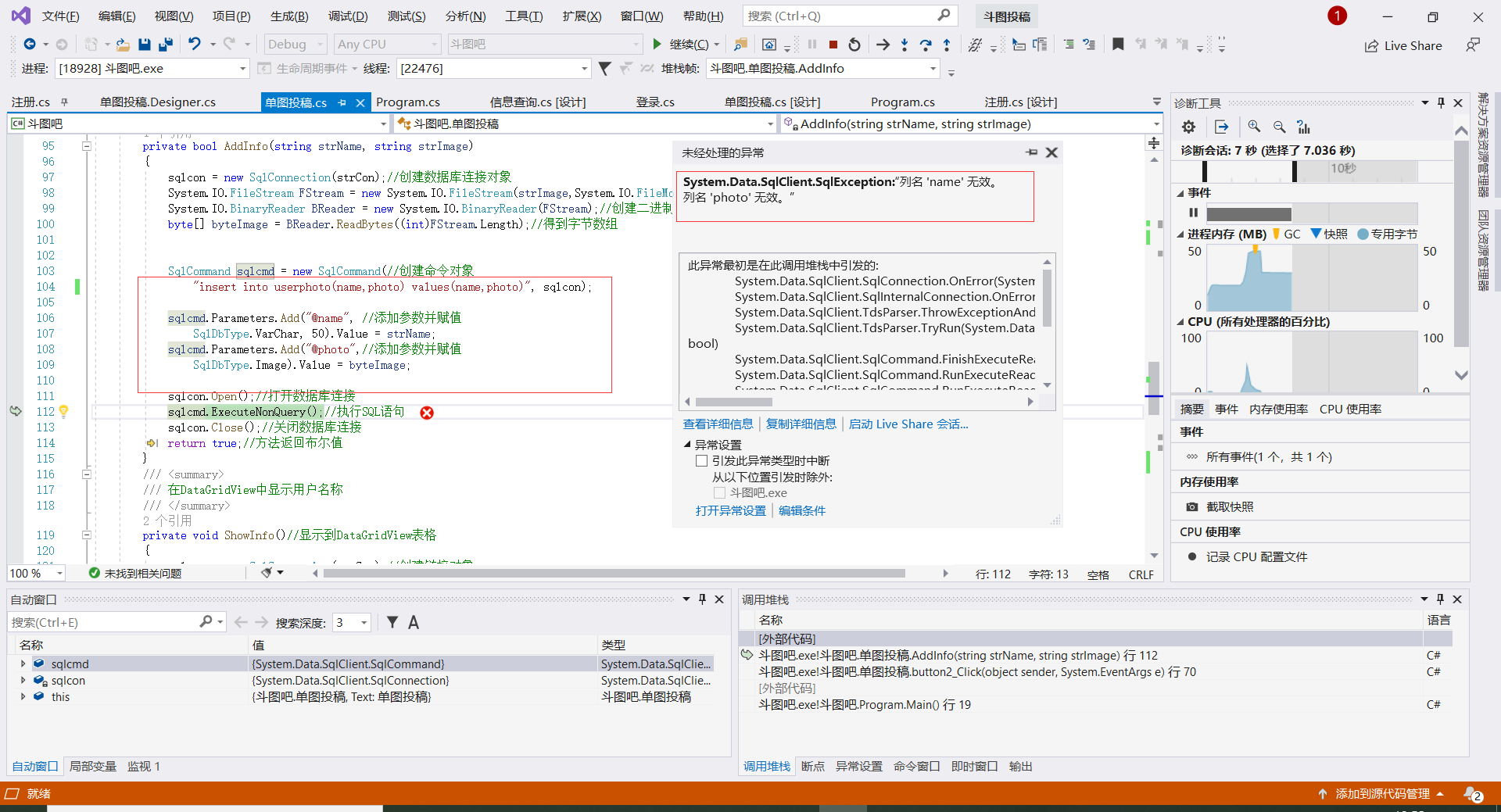1501x812 pixels.
Task: Click the green Continue play button
Action: [657, 45]
